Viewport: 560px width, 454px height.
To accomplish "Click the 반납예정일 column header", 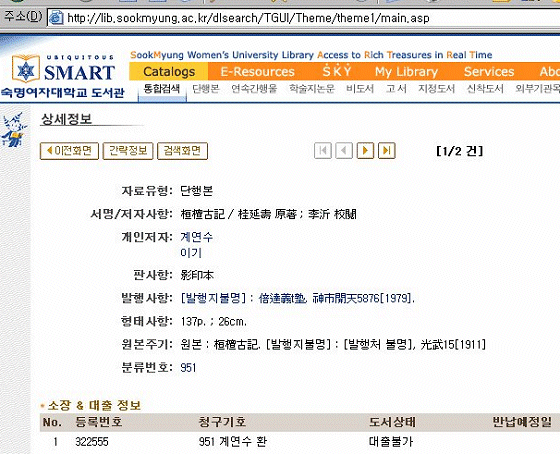I will click(522, 422).
